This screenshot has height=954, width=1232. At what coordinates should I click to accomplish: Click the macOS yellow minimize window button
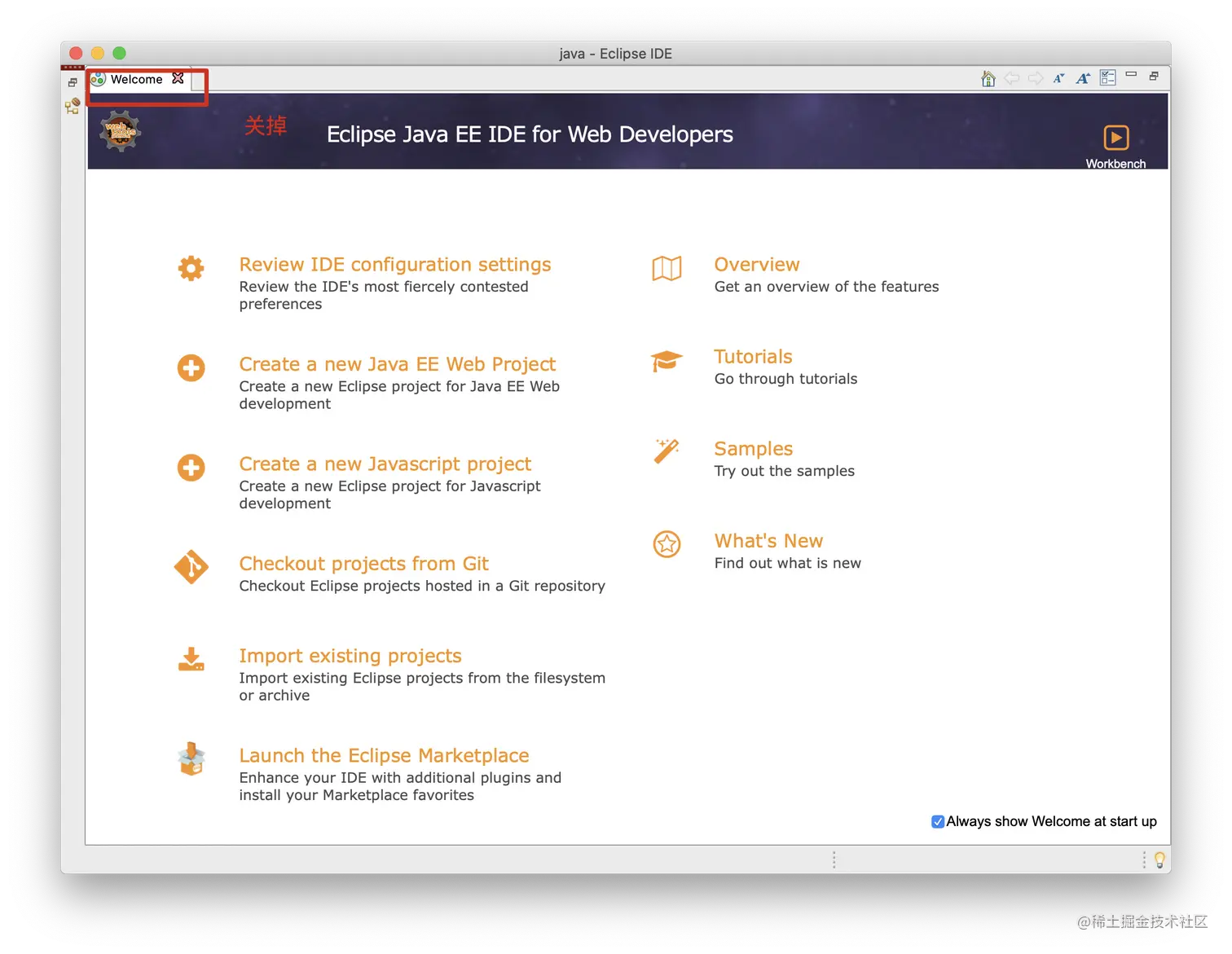(98, 53)
